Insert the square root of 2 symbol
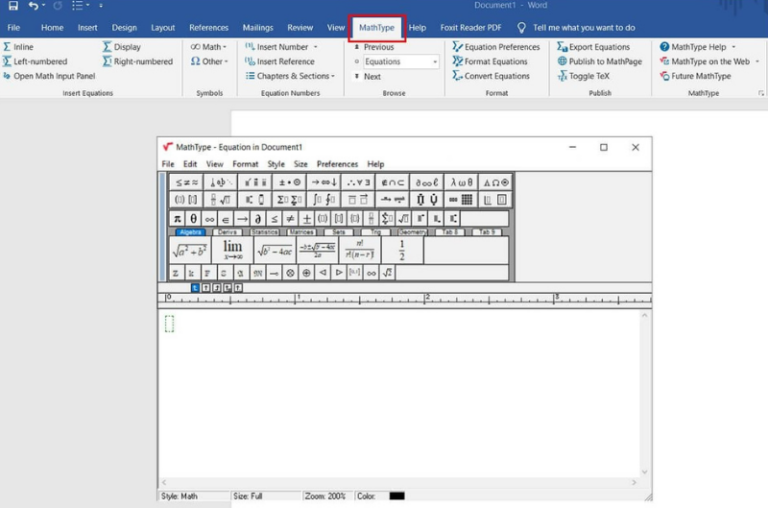Screen dimensions: 768x508 tap(387, 273)
